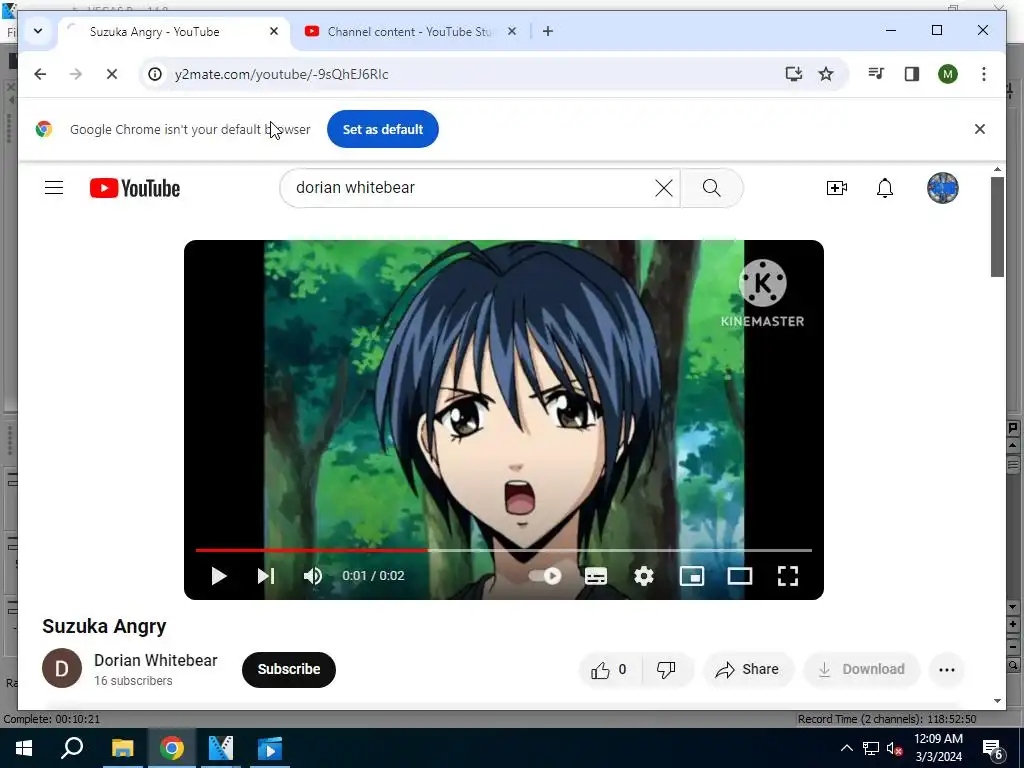1024x768 pixels.
Task: Submit search with the magnifier button
Action: click(x=712, y=188)
